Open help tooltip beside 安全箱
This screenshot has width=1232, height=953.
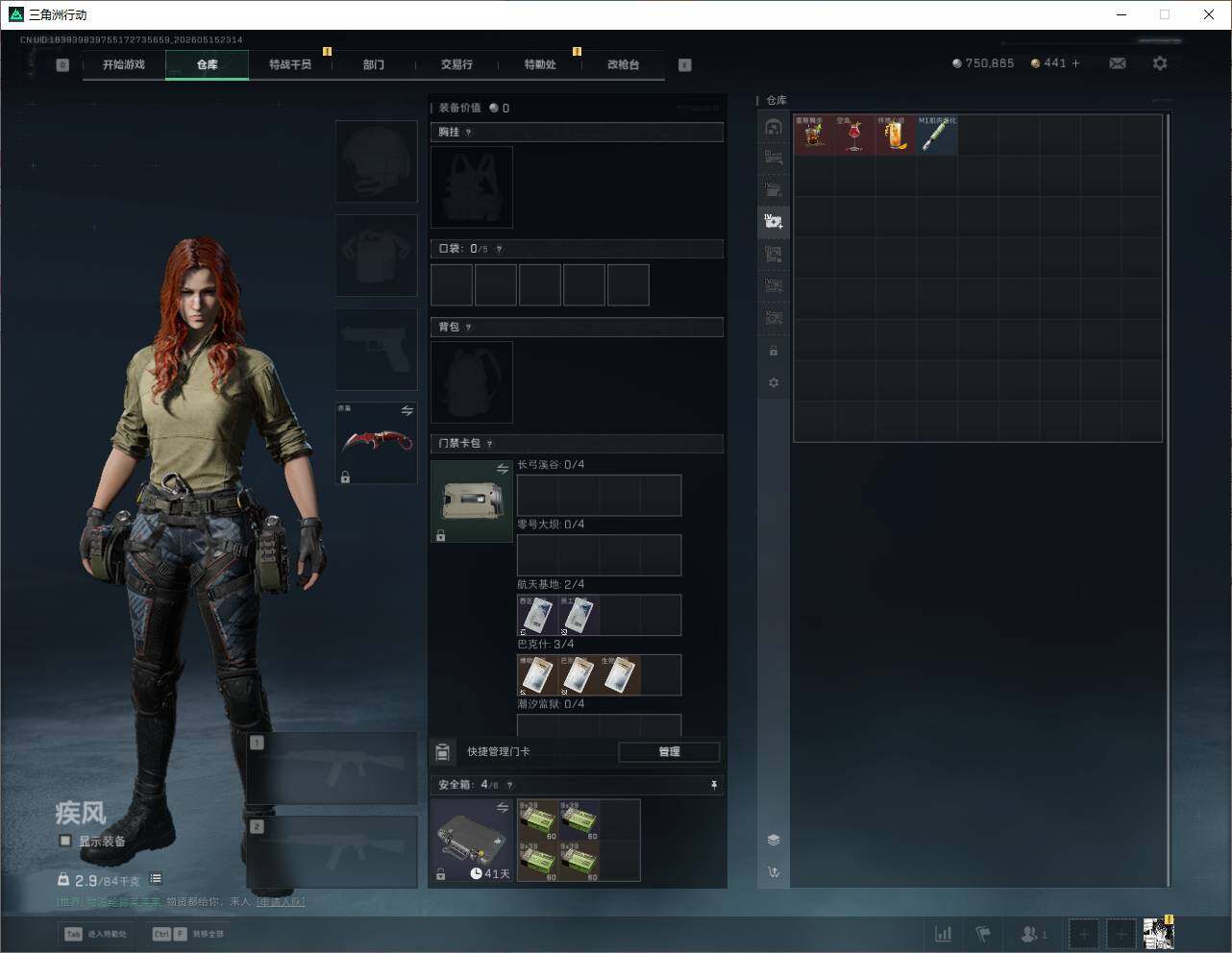(x=510, y=785)
